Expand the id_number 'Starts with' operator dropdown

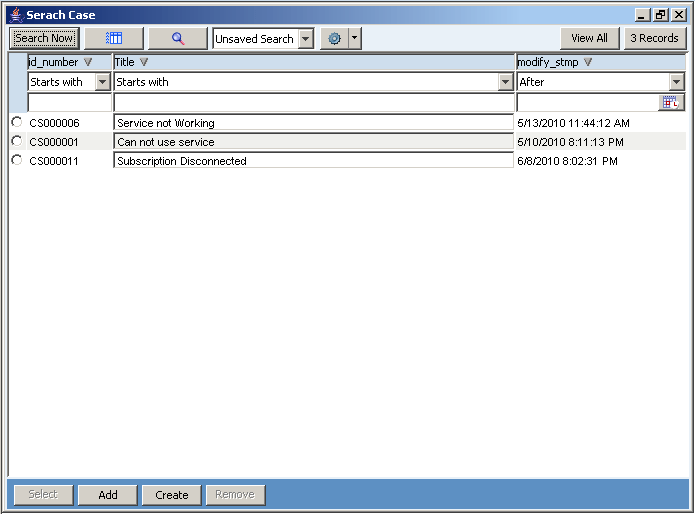pyautogui.click(x=102, y=82)
